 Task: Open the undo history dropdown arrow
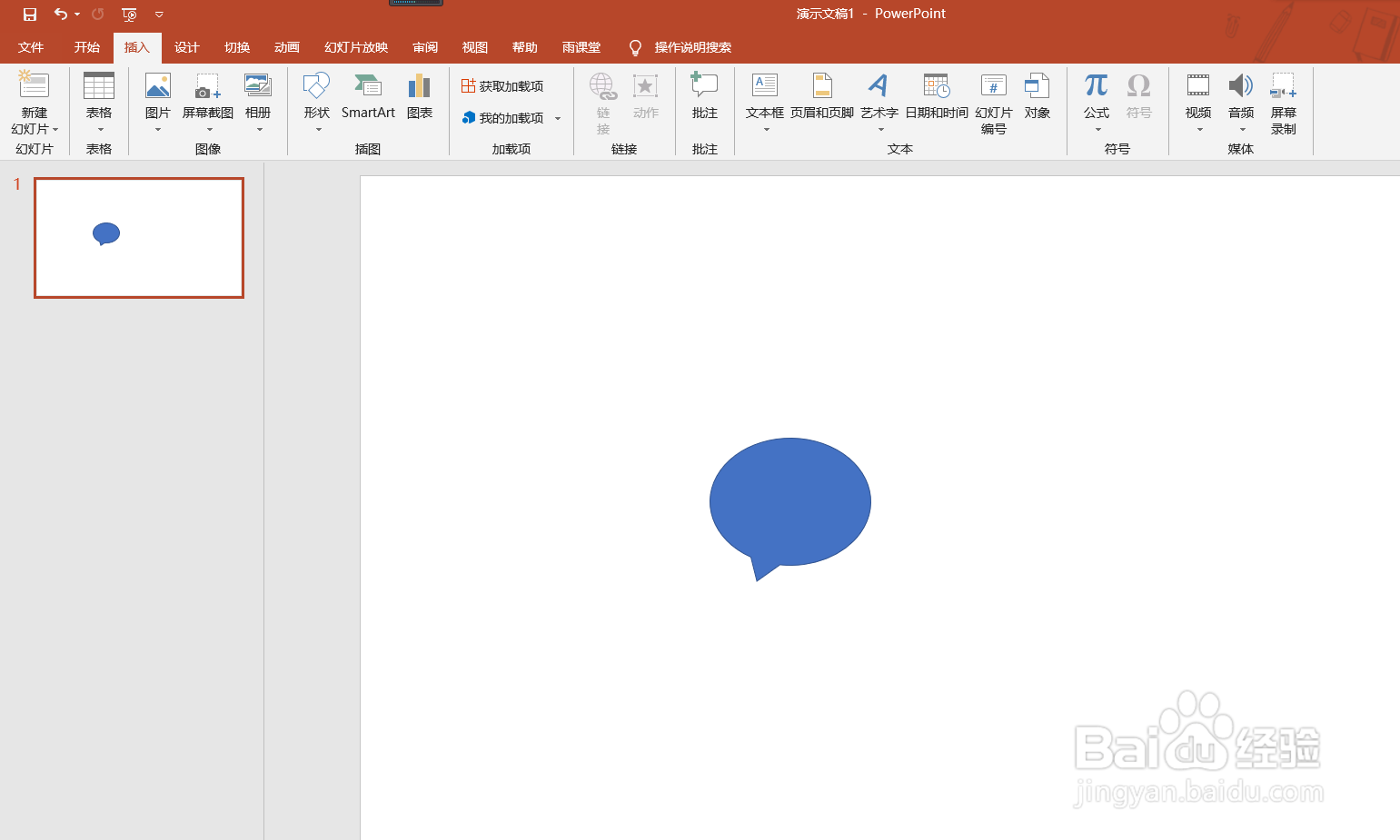[77, 15]
